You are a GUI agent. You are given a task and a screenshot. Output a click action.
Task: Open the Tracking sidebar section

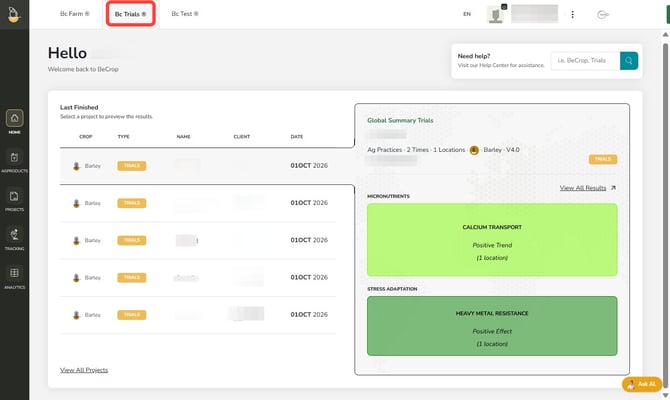pyautogui.click(x=15, y=239)
